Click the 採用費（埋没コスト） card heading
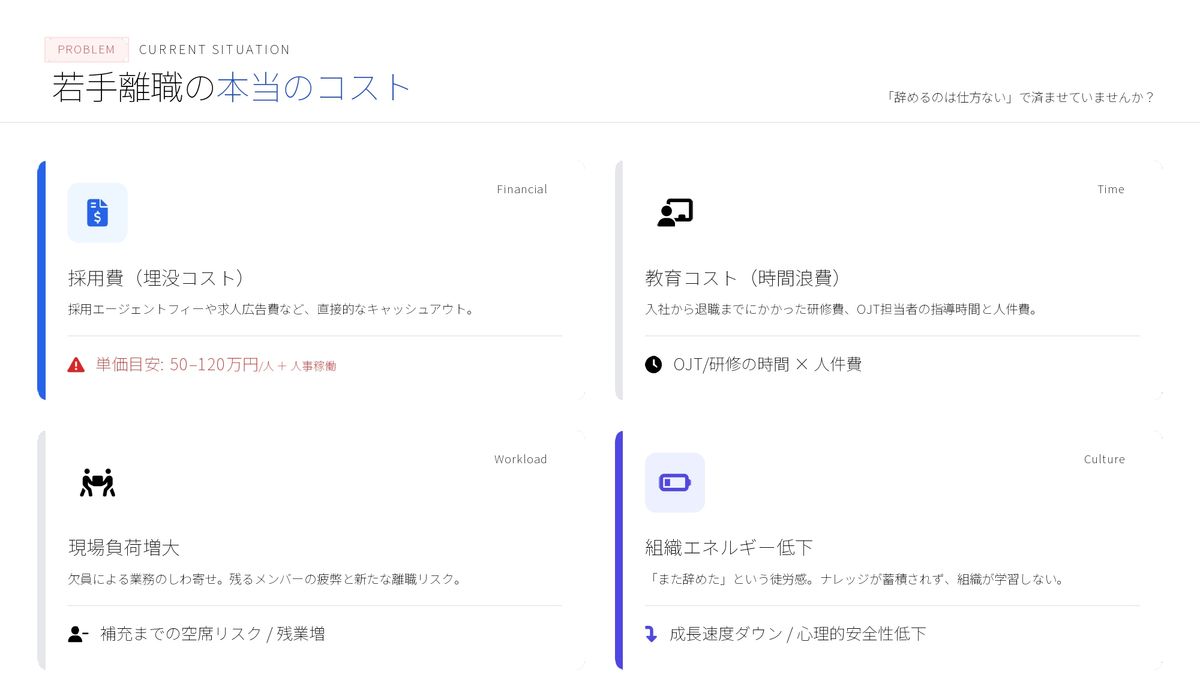The image size is (1200, 675). 157,278
